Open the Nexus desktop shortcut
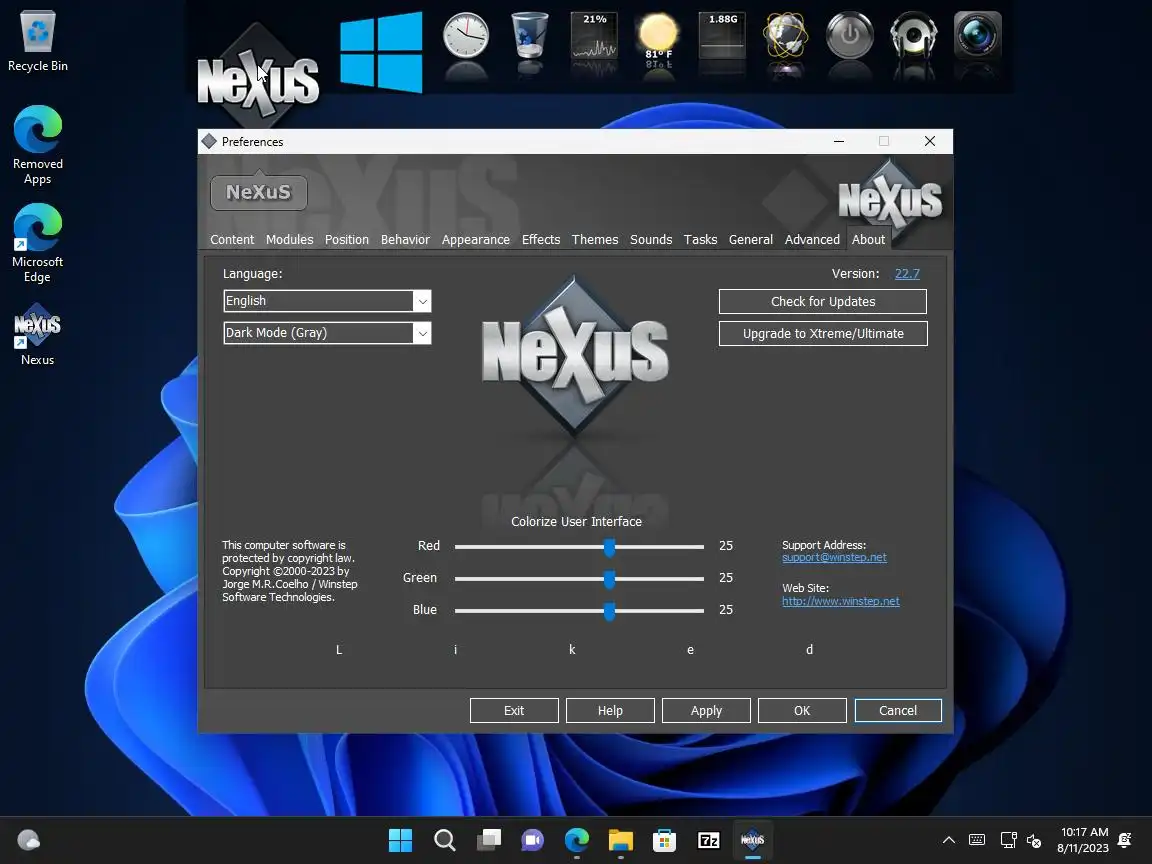Screen dimensions: 1152x864 pos(37,334)
